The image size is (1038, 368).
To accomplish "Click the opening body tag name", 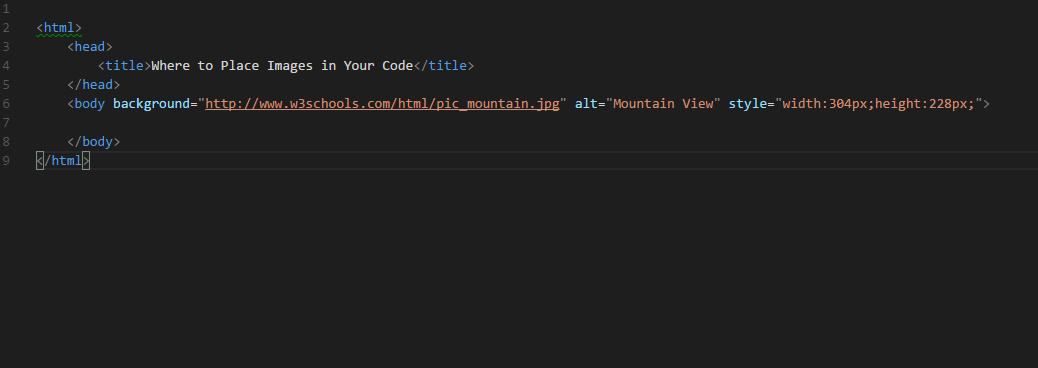I will pyautogui.click(x=89, y=104).
